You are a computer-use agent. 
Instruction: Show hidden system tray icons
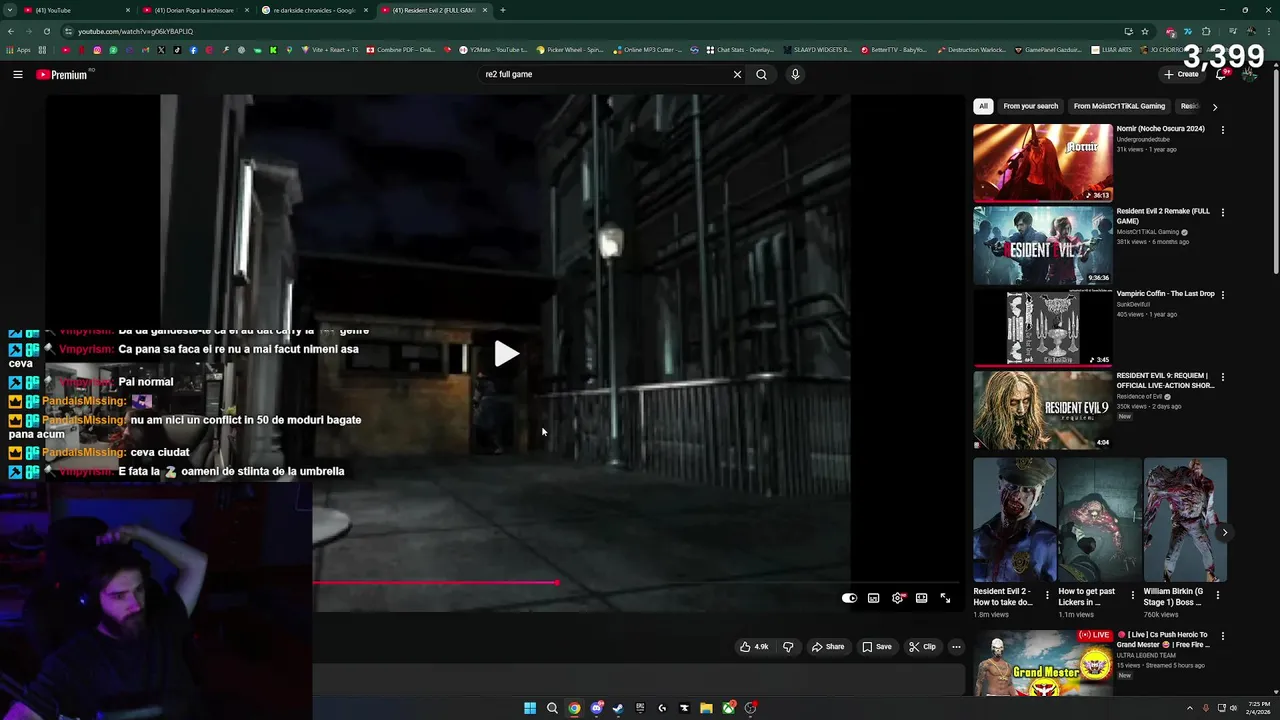click(x=1190, y=708)
